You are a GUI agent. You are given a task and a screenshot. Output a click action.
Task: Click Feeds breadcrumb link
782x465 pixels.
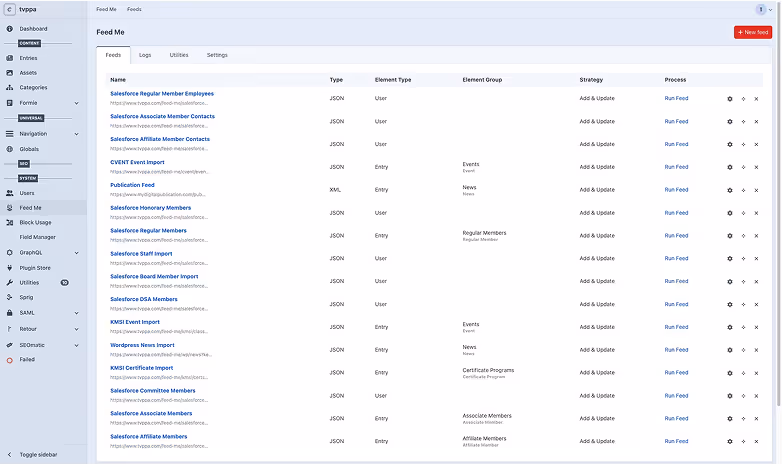pos(134,9)
